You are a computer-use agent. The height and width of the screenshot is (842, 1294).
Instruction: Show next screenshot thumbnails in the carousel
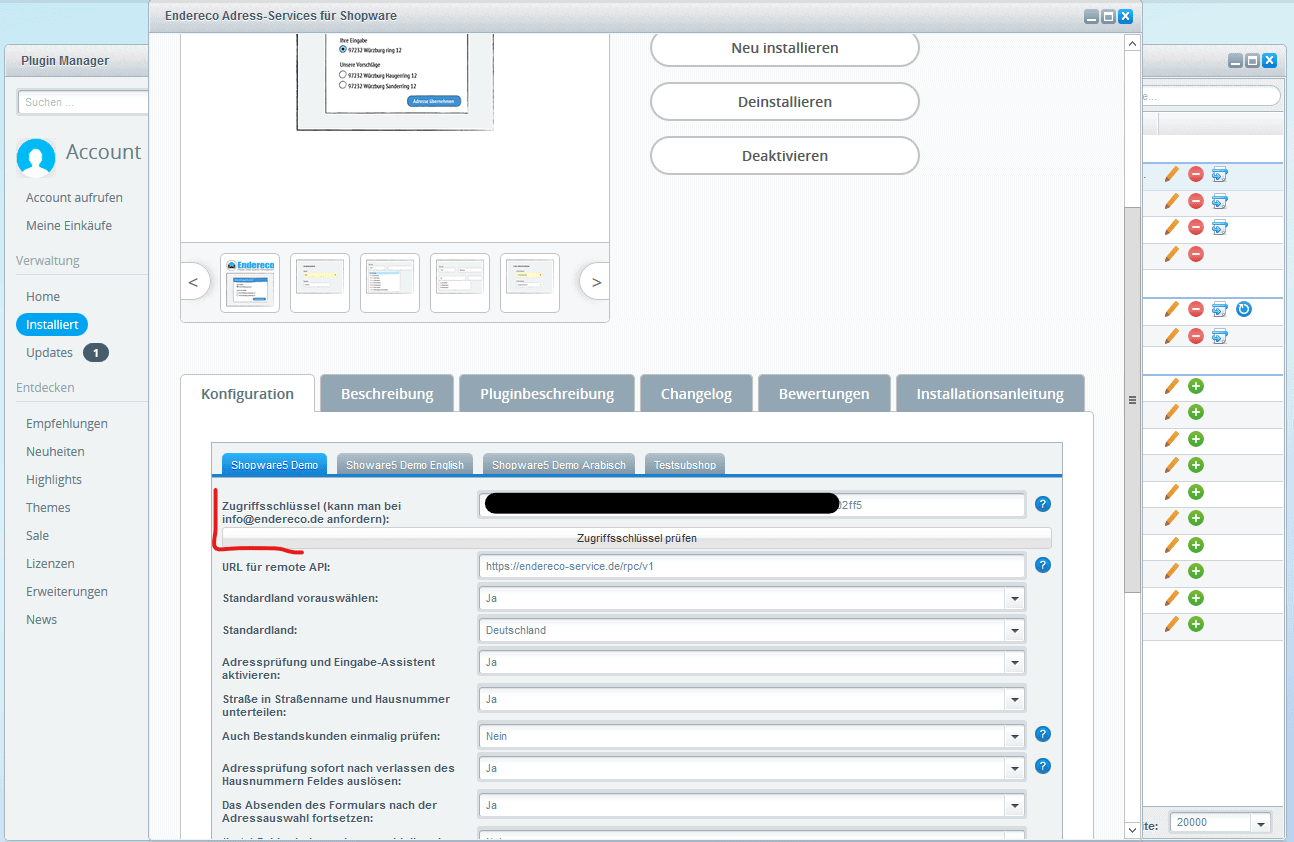tap(596, 282)
